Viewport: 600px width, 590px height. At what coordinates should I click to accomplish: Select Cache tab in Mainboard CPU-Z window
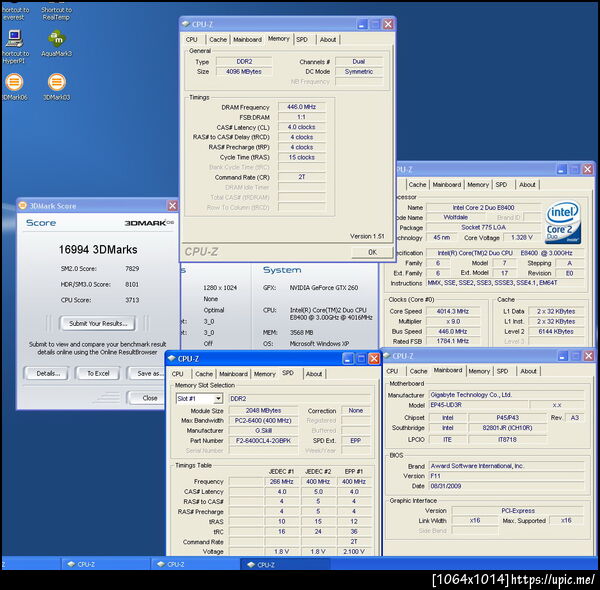418,371
